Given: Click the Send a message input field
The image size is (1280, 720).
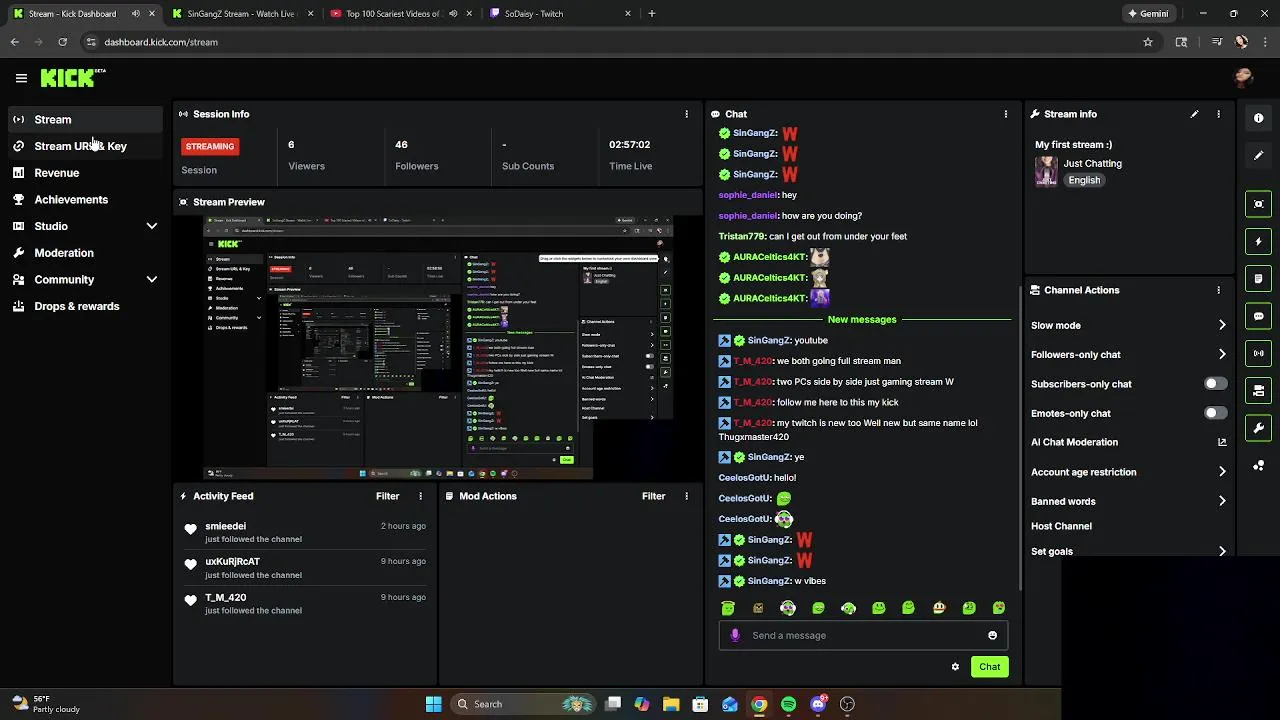Looking at the screenshot, I should 865,635.
